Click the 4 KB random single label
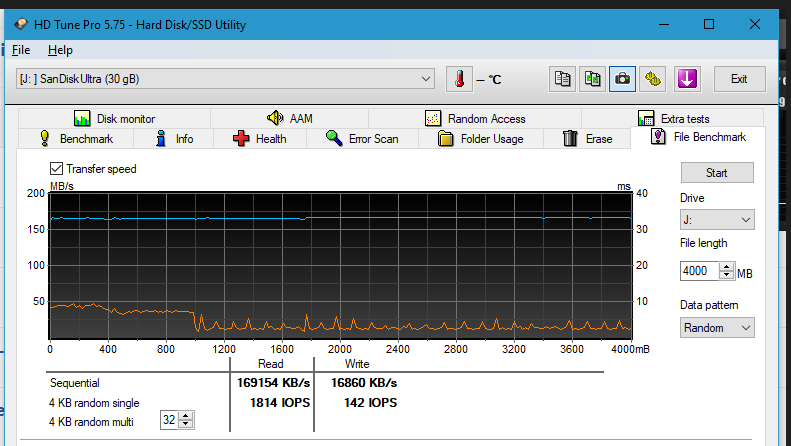Image resolution: width=791 pixels, height=446 pixels. pos(94,403)
